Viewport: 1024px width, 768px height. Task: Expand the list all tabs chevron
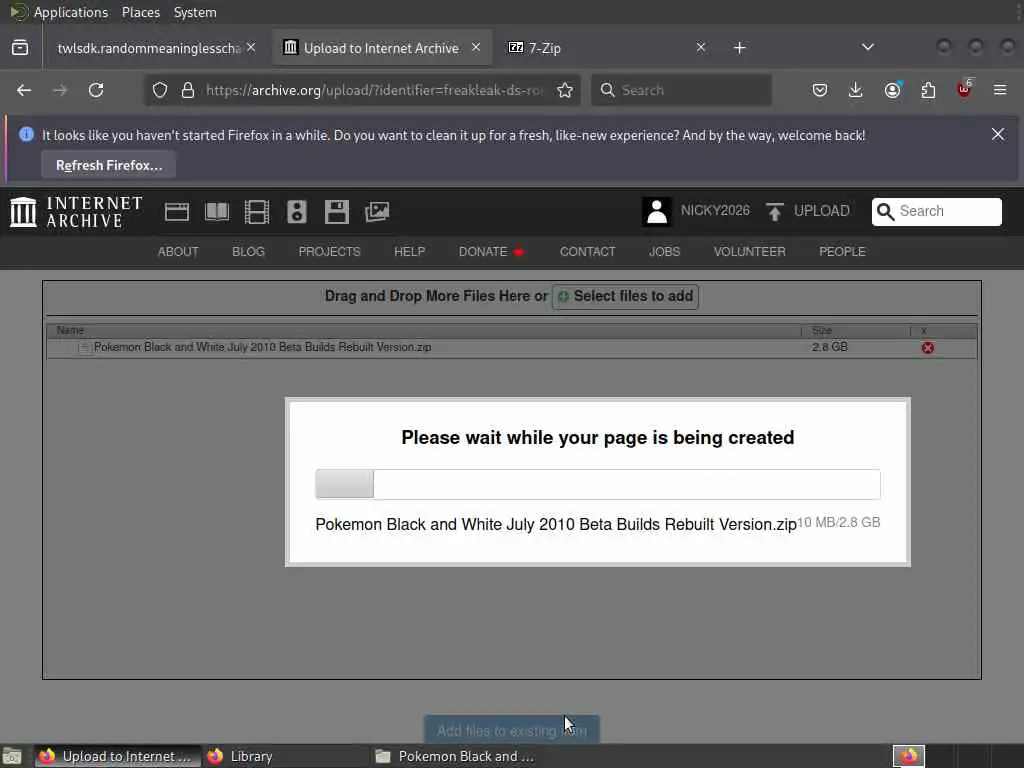click(867, 47)
